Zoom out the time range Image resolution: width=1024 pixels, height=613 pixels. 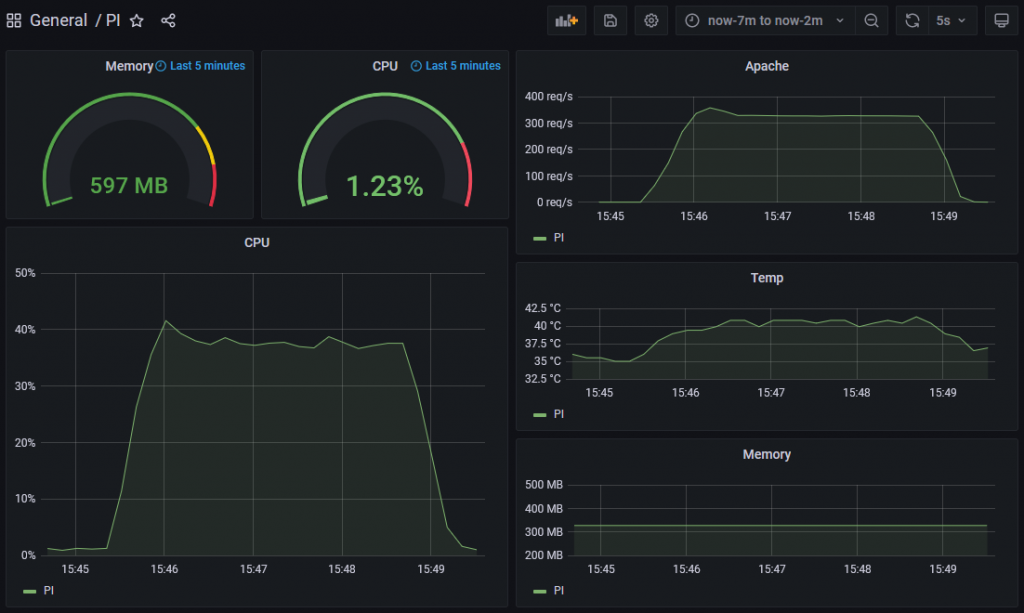click(872, 20)
